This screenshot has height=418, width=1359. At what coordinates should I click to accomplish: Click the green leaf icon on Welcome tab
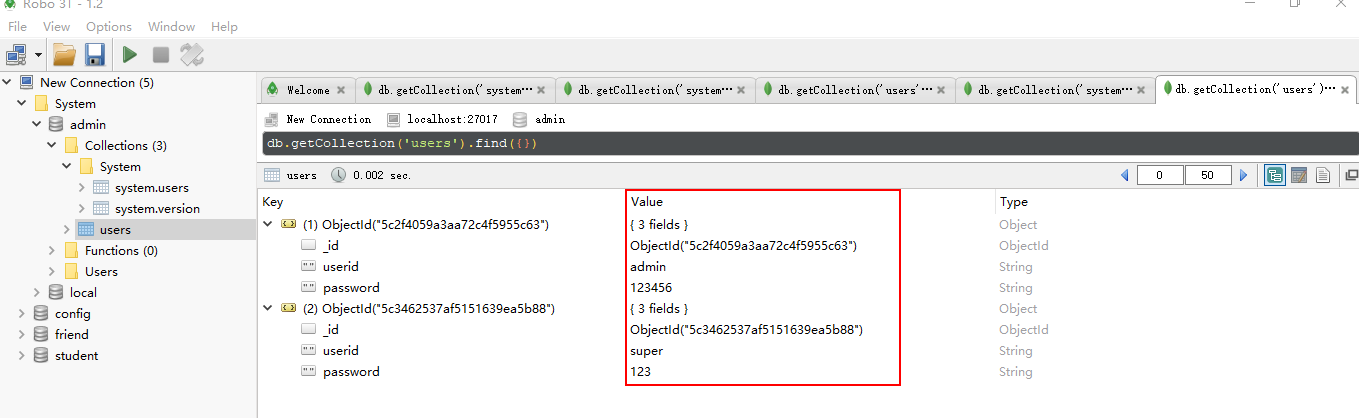[272, 89]
